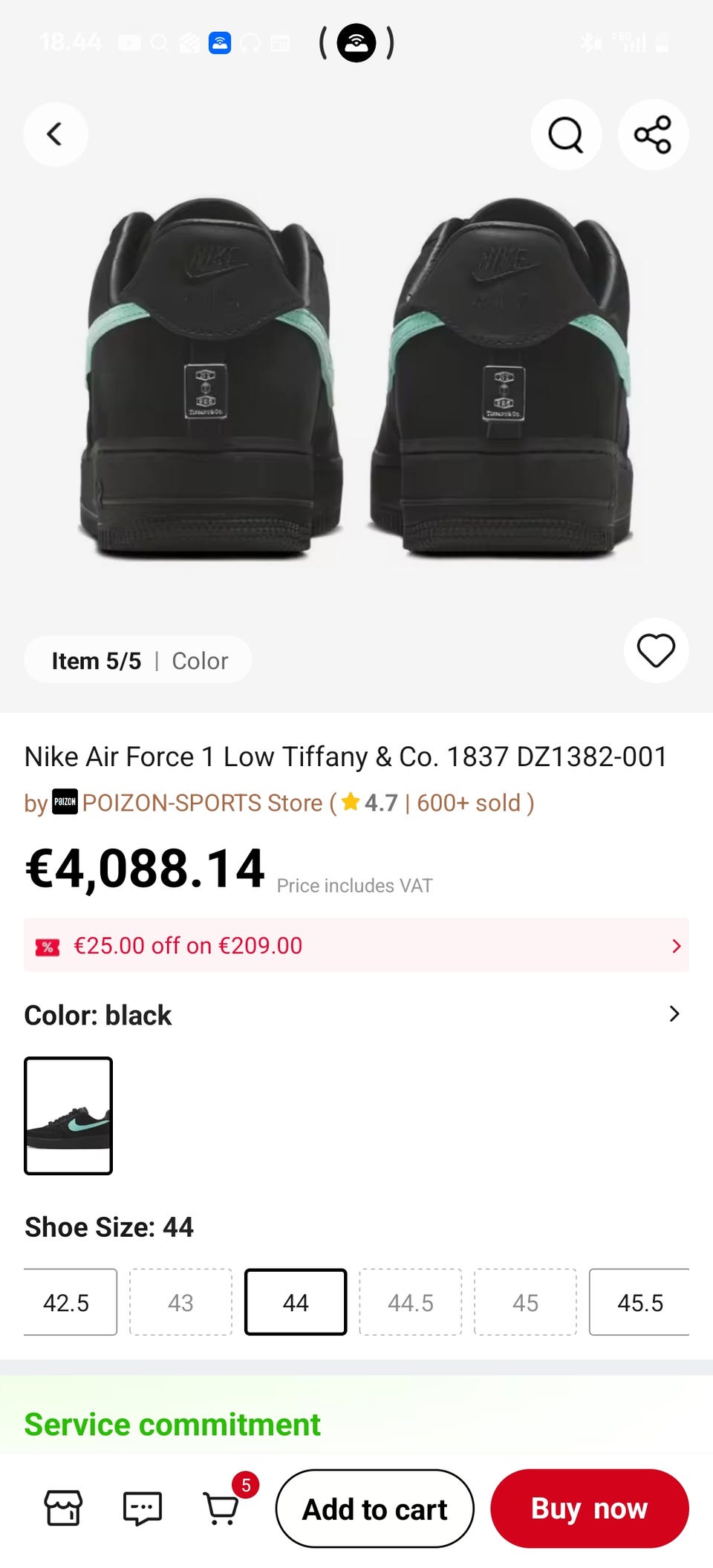Select shoe size 42.5
713x1568 pixels.
click(x=67, y=1302)
